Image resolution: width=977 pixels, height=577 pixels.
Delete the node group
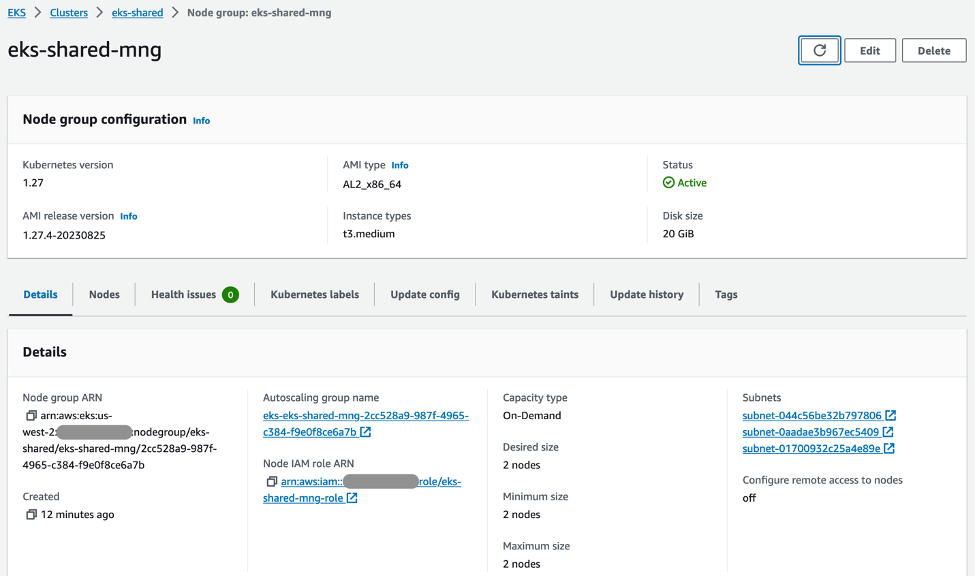[x=932, y=49]
